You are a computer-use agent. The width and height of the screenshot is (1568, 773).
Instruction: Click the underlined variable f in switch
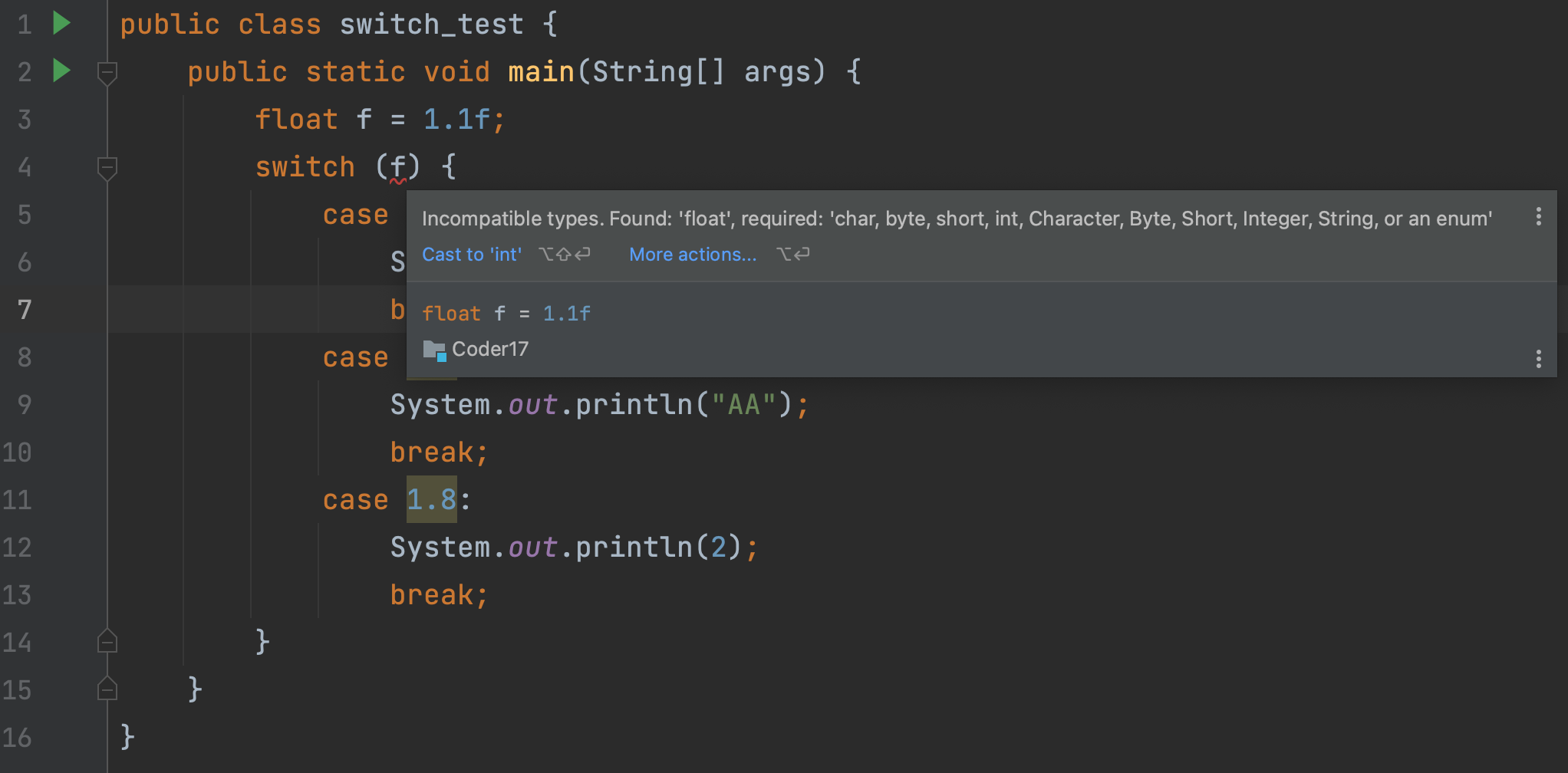coord(397,166)
